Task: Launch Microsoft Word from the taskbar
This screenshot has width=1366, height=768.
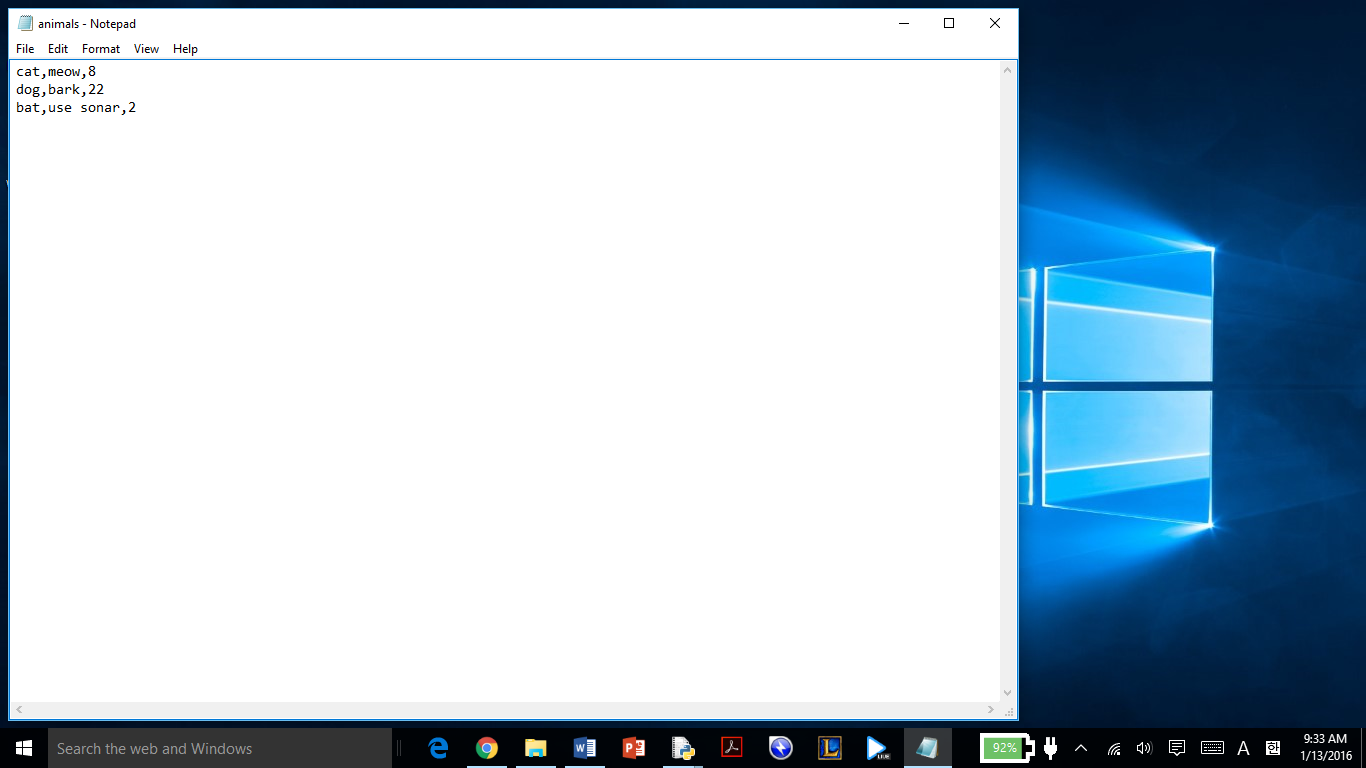Action: (585, 748)
